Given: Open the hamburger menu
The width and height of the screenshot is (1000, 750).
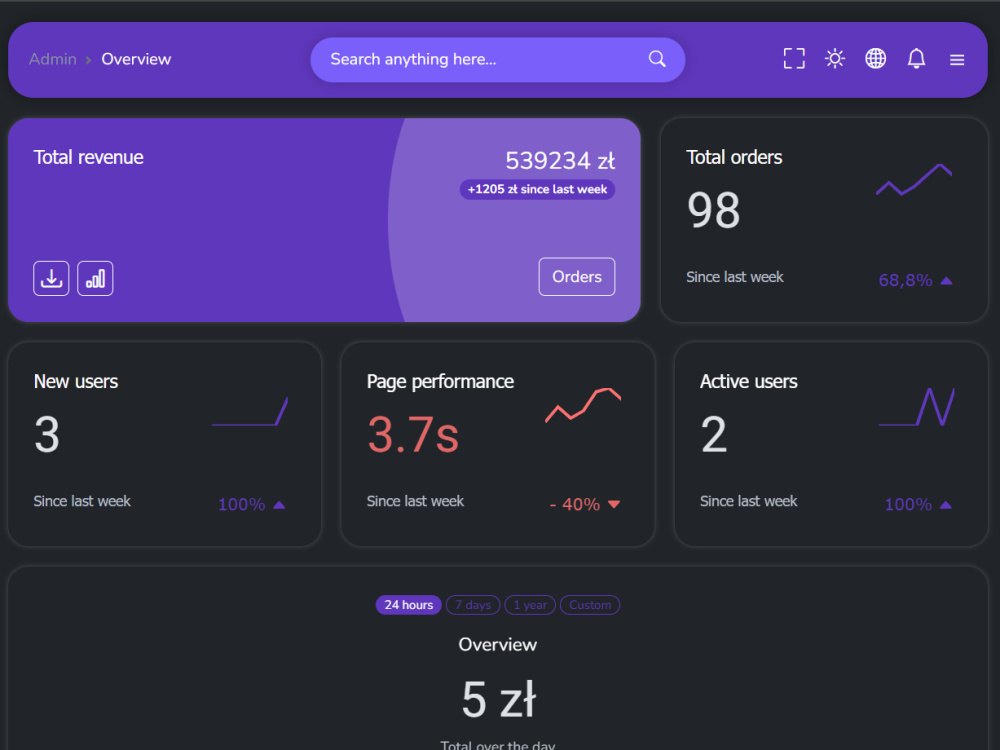Looking at the screenshot, I should pyautogui.click(x=957, y=60).
